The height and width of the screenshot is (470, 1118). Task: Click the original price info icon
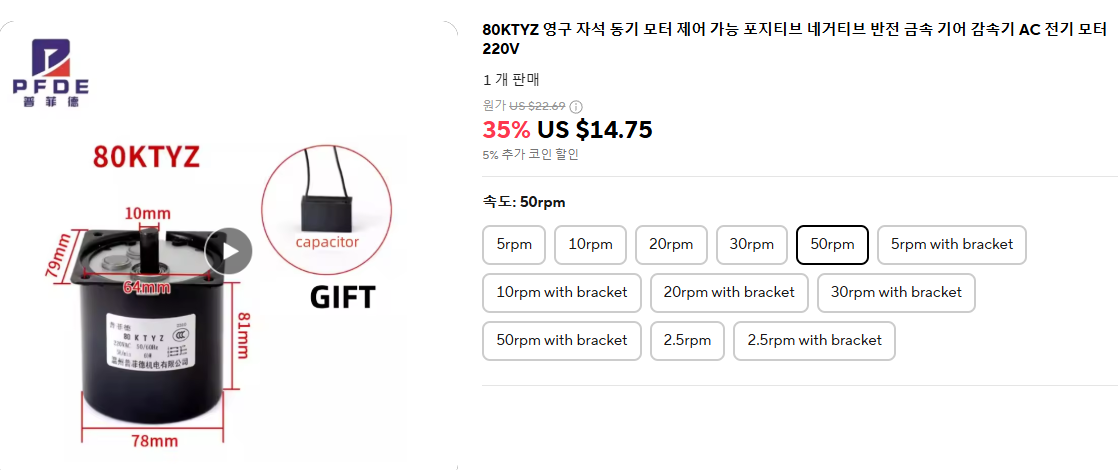(576, 107)
